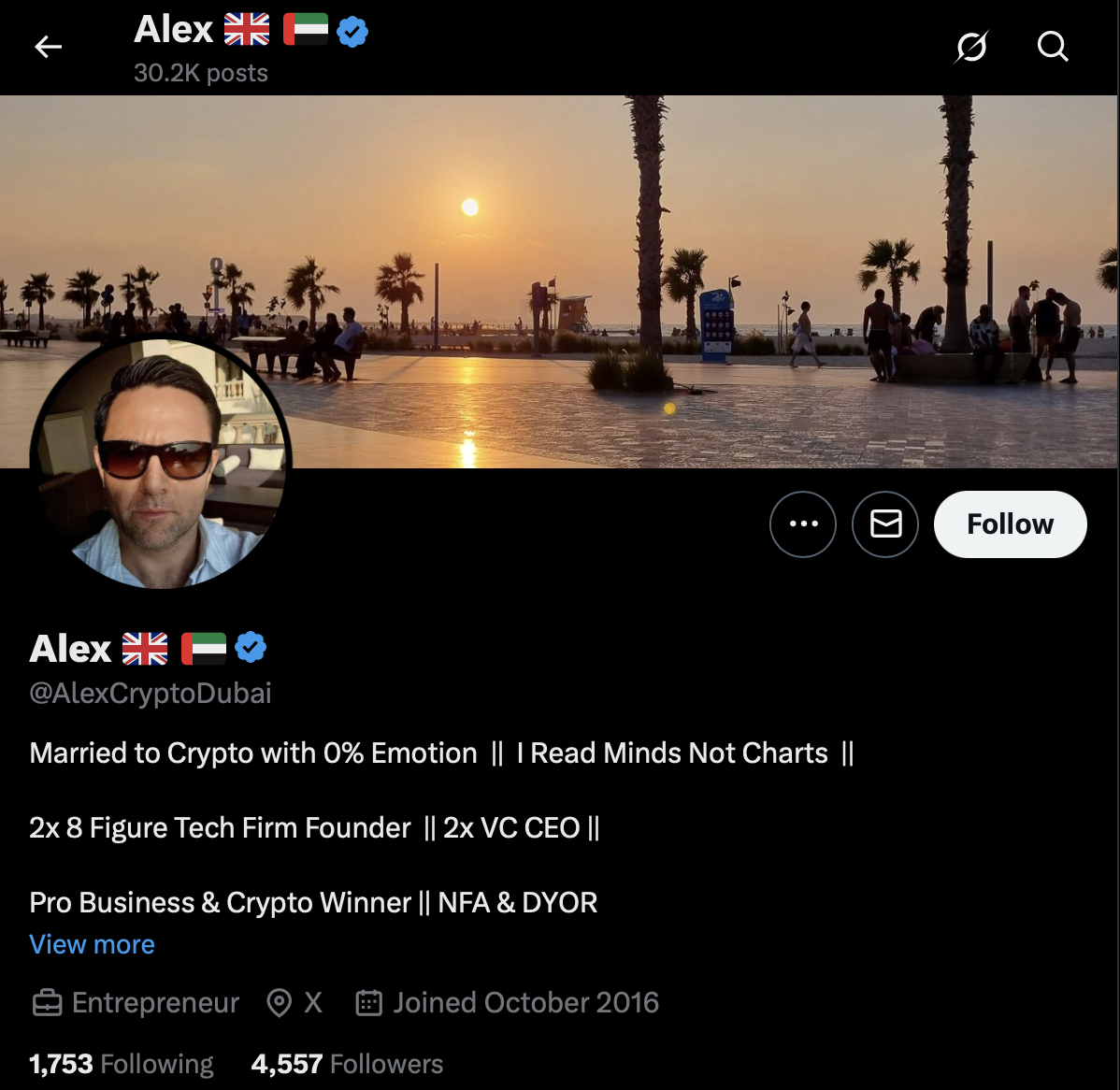
Task: Click the @AlexCryptoDubai handle
Action: 151,693
